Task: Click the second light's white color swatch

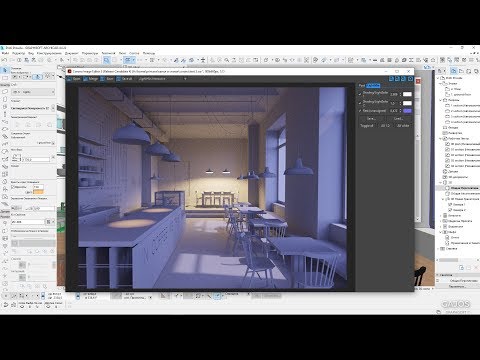Action: 407,103
